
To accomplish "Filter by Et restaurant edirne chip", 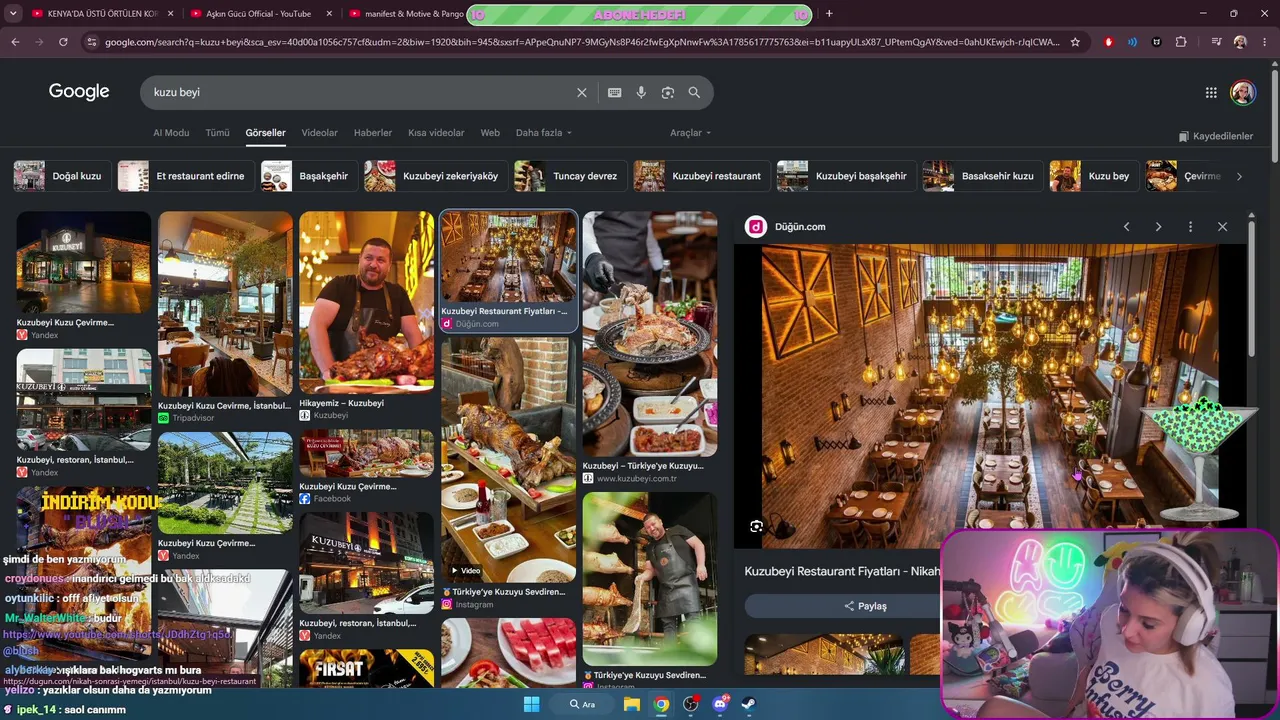I will [x=185, y=176].
